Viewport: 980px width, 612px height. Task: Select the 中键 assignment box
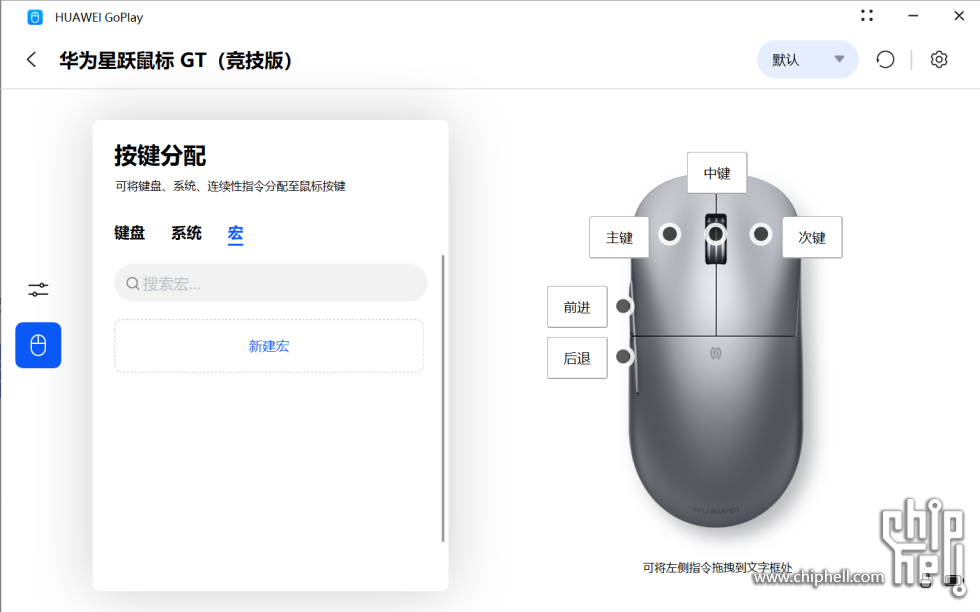(717, 173)
